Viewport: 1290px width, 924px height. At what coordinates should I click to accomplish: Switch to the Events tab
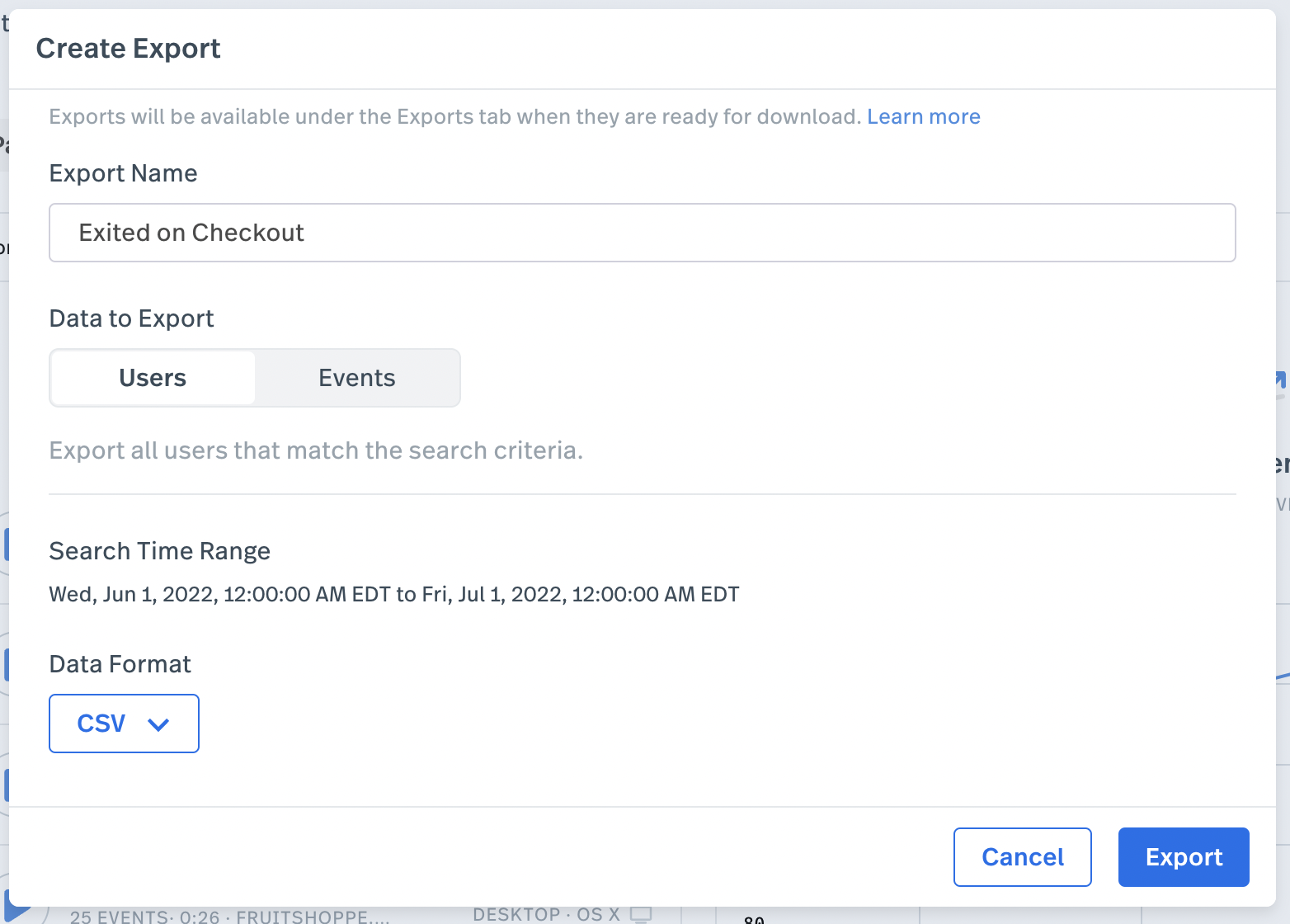356,378
